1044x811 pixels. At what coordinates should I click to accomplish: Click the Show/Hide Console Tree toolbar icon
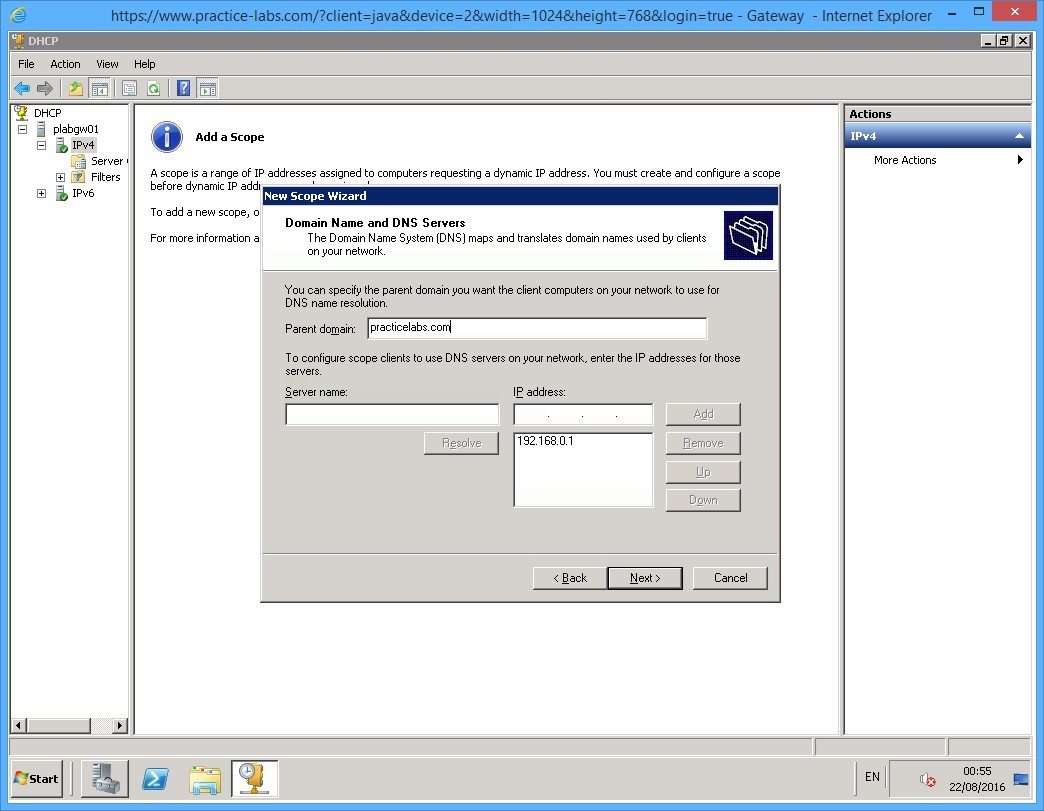(x=100, y=87)
